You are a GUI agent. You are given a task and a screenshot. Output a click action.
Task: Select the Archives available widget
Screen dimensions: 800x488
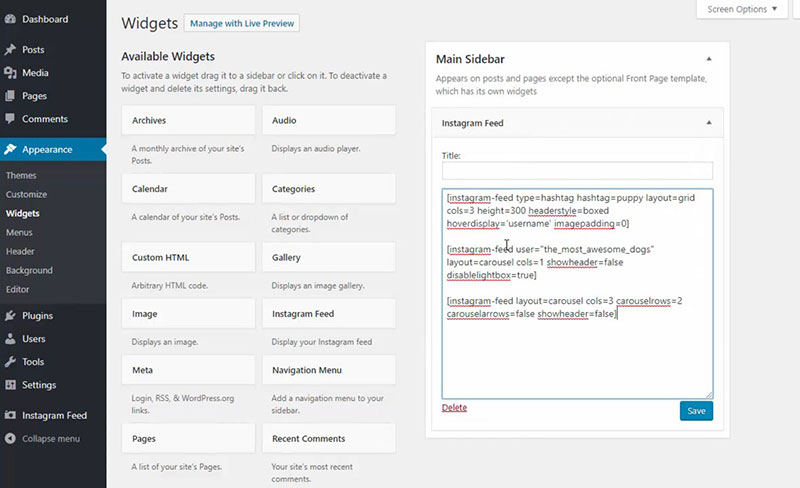(188, 120)
